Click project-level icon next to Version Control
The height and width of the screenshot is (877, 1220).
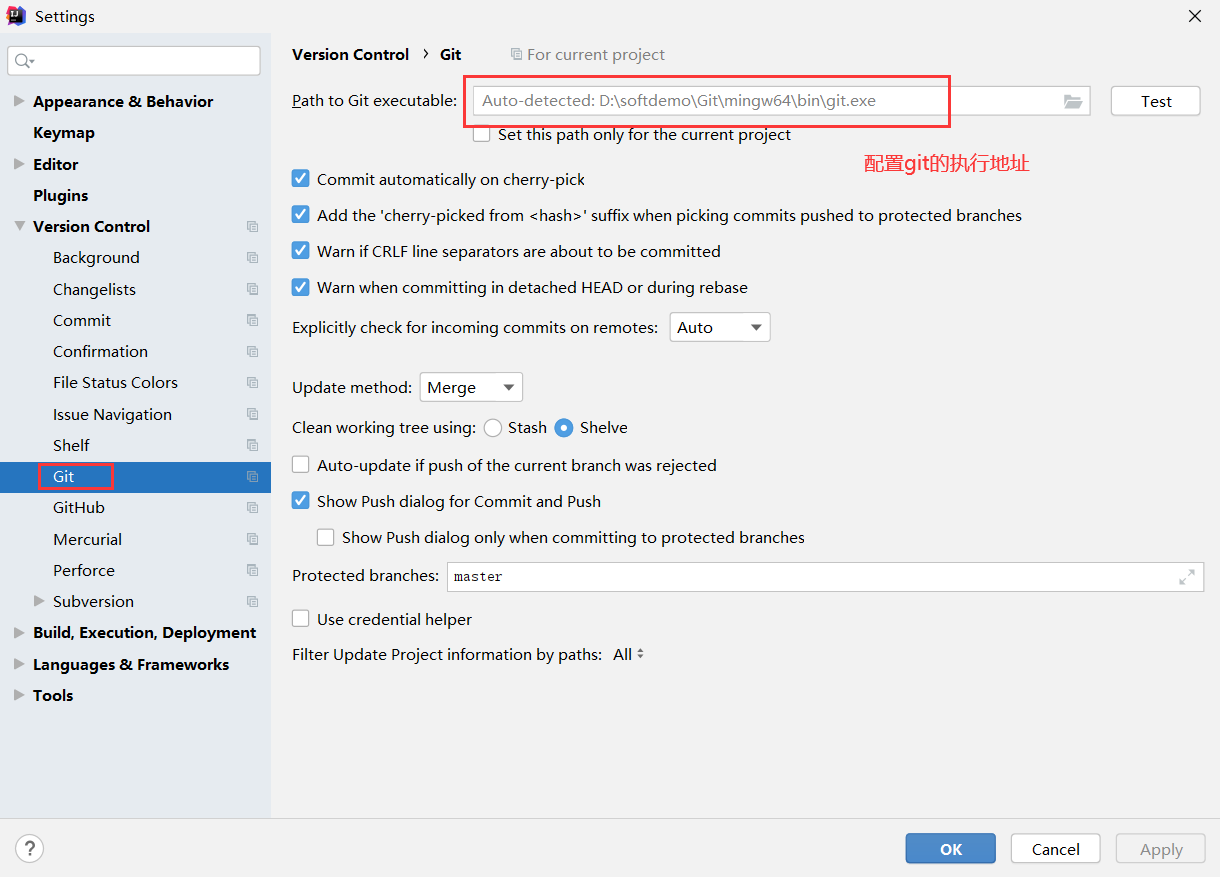[x=252, y=227]
